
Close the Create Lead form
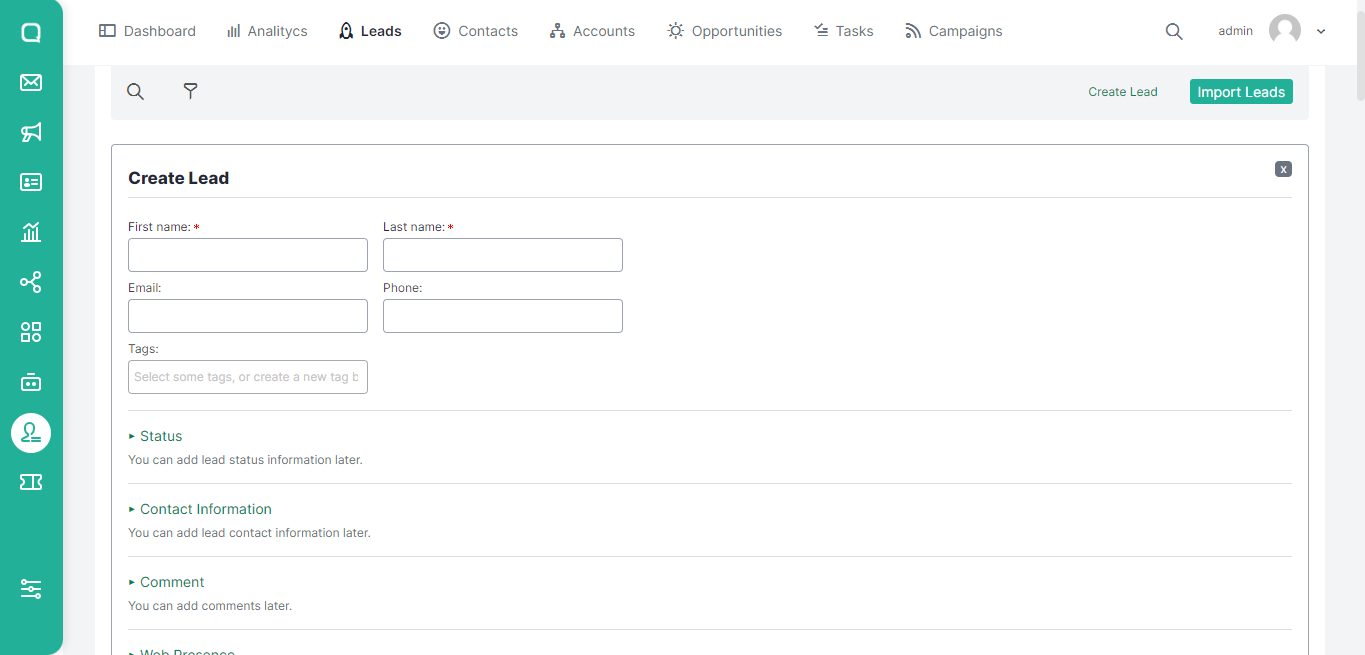pyautogui.click(x=1283, y=169)
